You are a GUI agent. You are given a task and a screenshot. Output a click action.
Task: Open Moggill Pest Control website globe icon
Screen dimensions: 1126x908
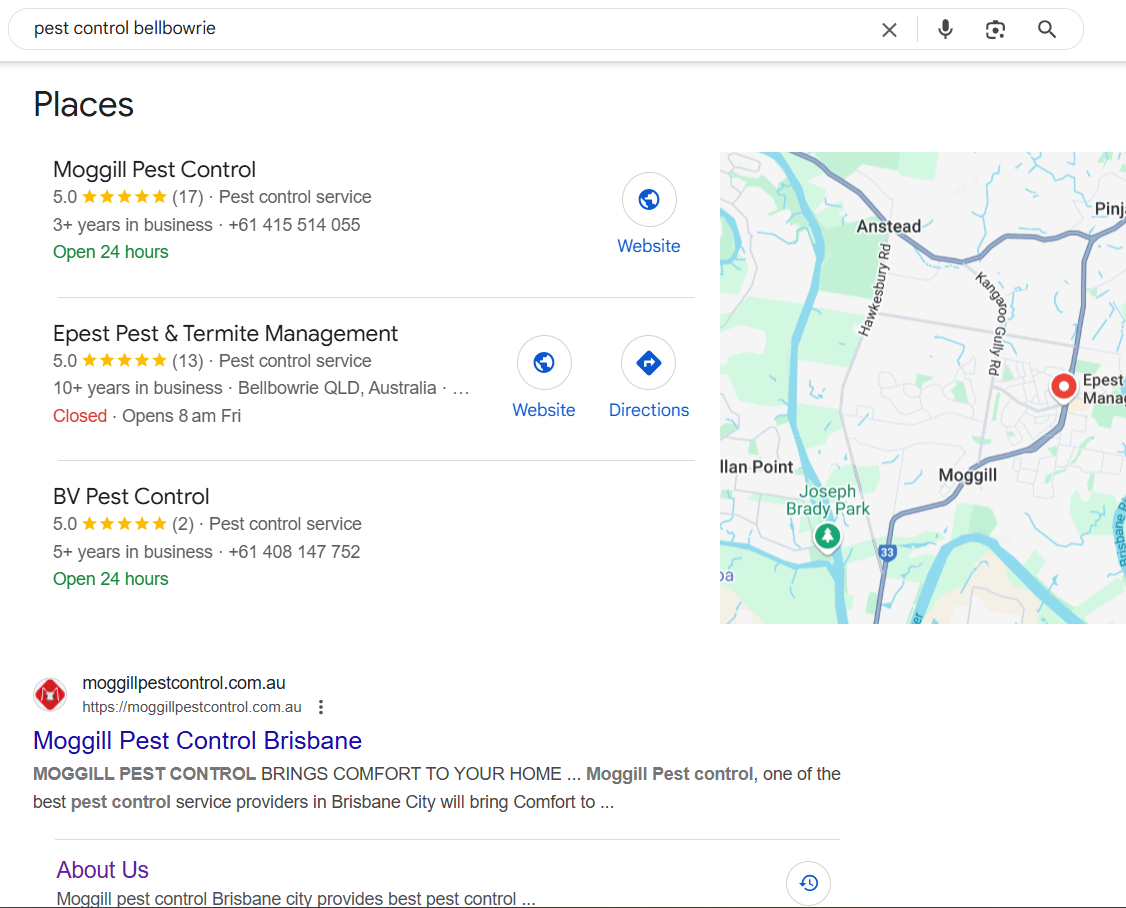(x=649, y=200)
